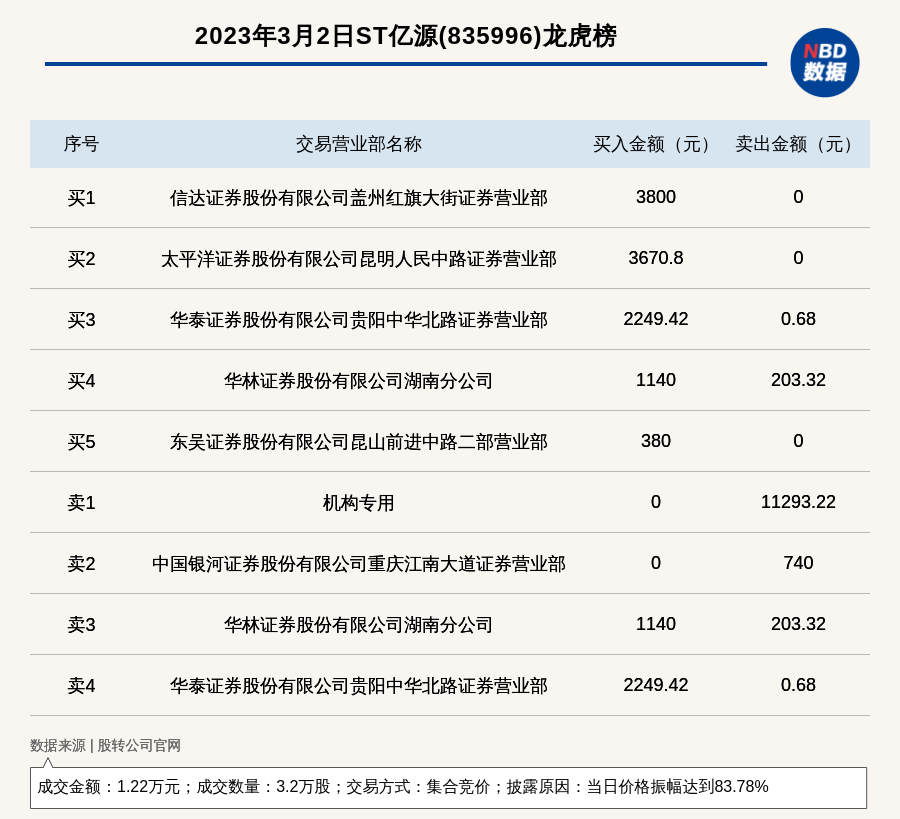Click the 机构专用 entry

359,503
